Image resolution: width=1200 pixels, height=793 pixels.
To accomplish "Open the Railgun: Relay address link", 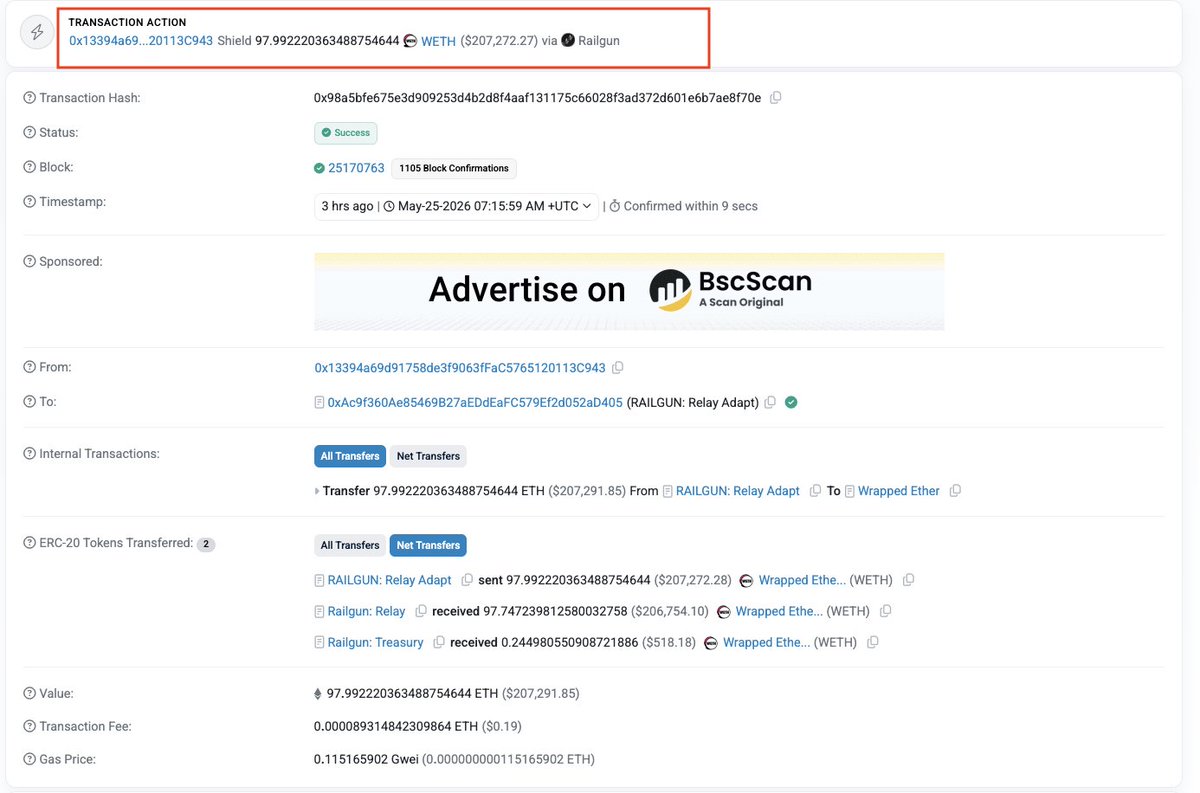I will point(367,611).
